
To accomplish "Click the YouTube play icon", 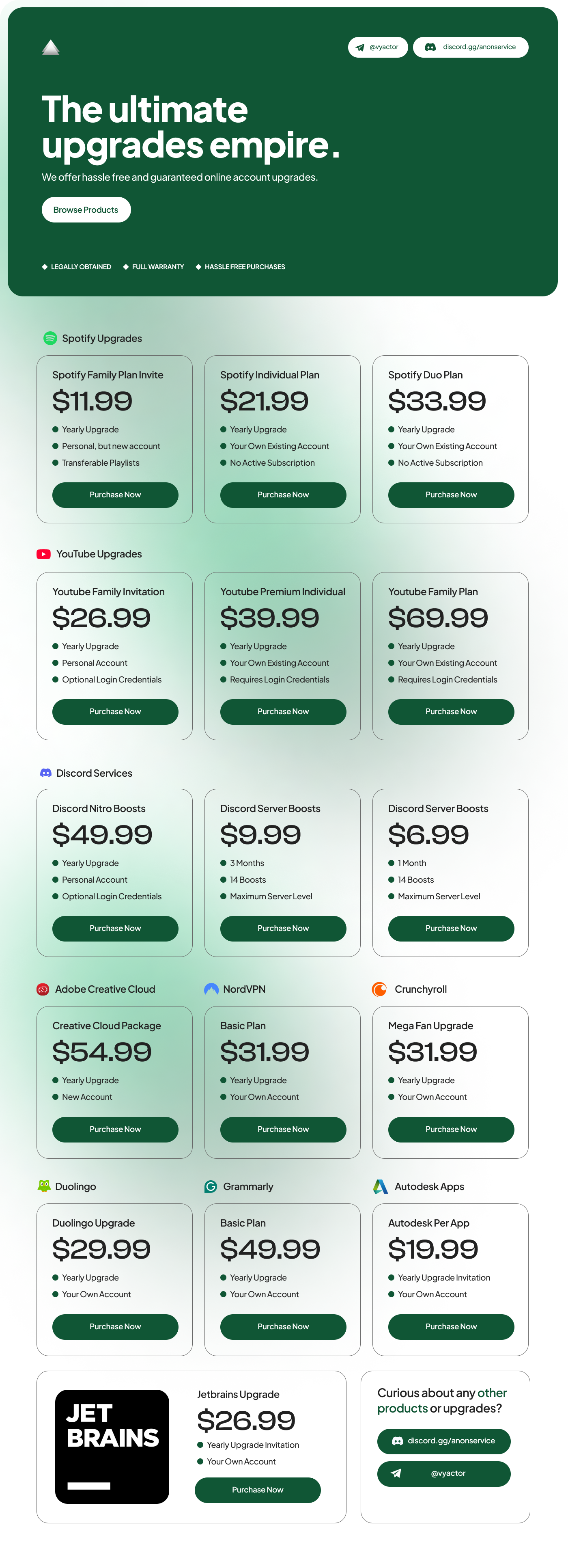I will point(44,554).
